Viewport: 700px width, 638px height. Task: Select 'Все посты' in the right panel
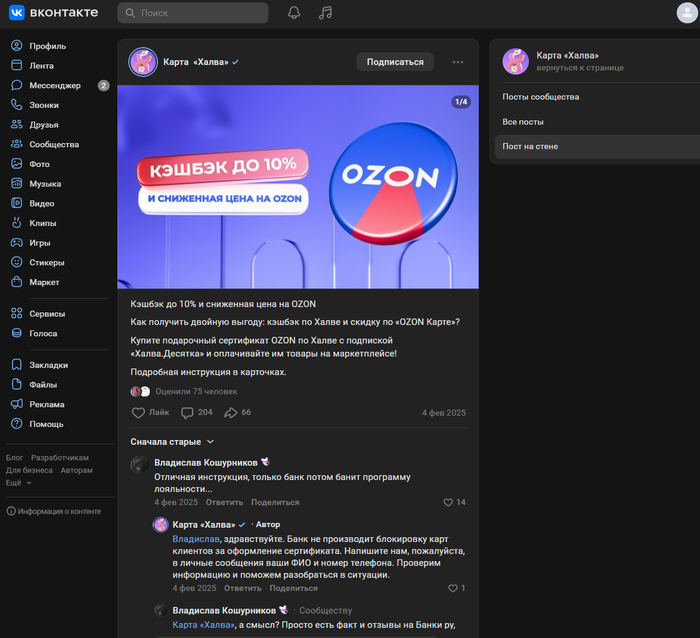(523, 121)
